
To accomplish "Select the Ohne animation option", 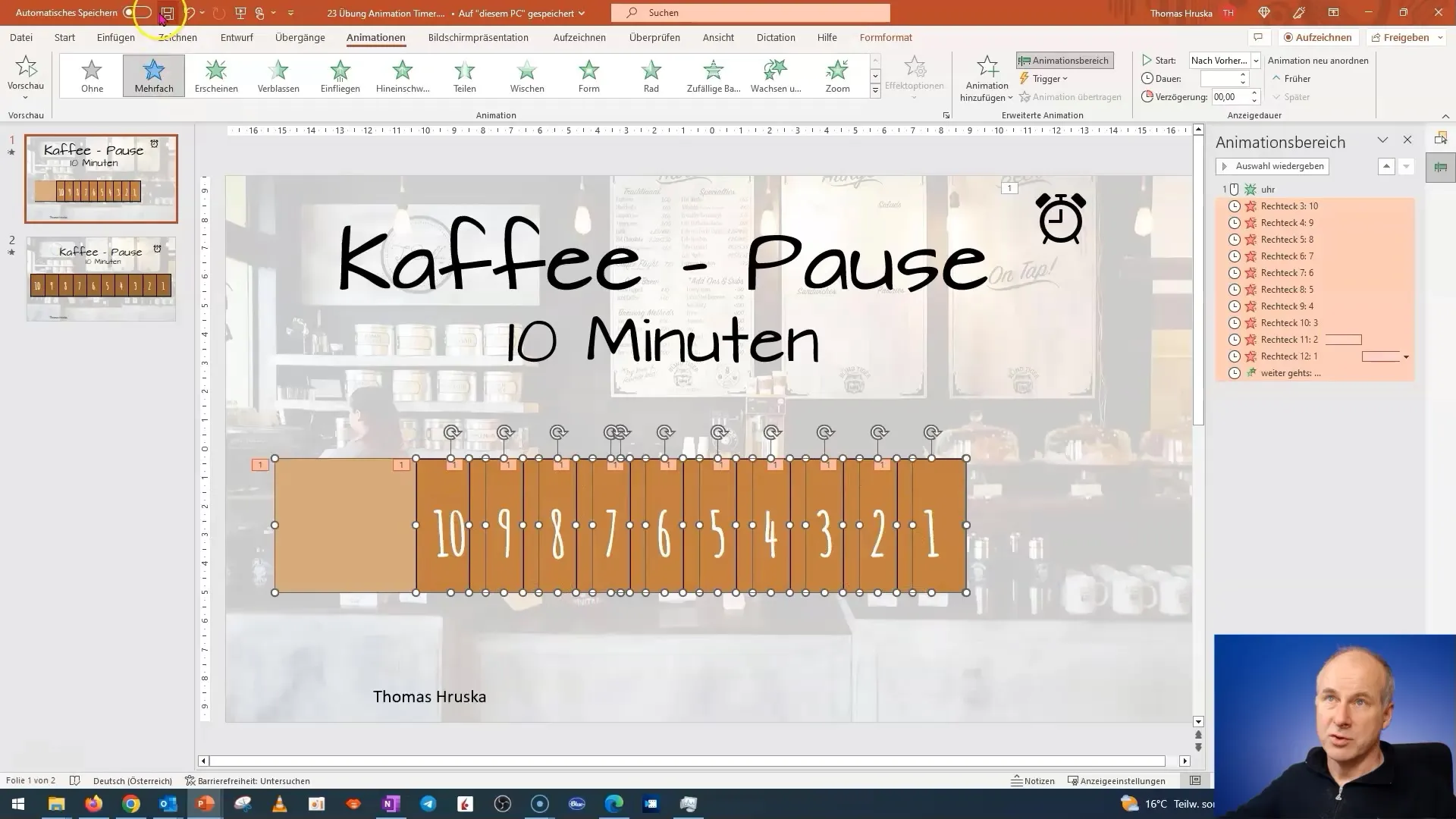I will [x=92, y=76].
